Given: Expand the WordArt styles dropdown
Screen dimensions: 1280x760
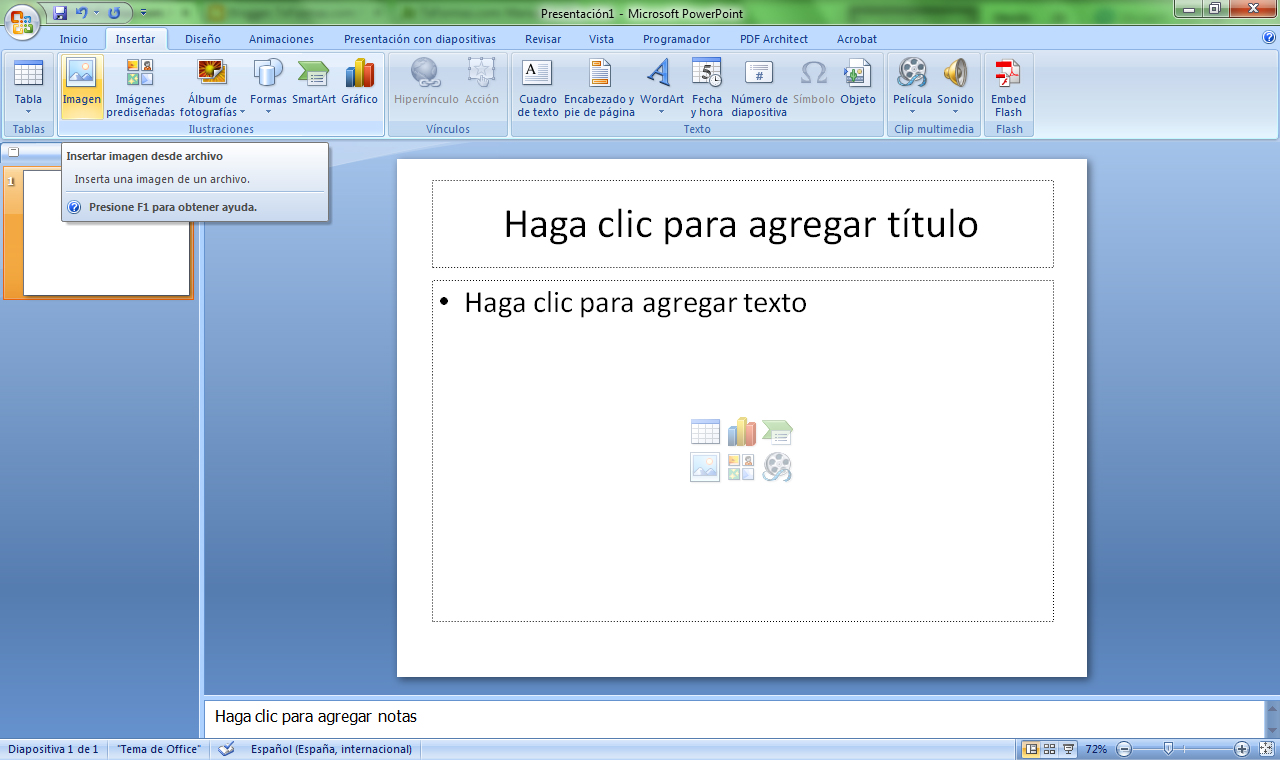Looking at the screenshot, I should coord(661,111).
